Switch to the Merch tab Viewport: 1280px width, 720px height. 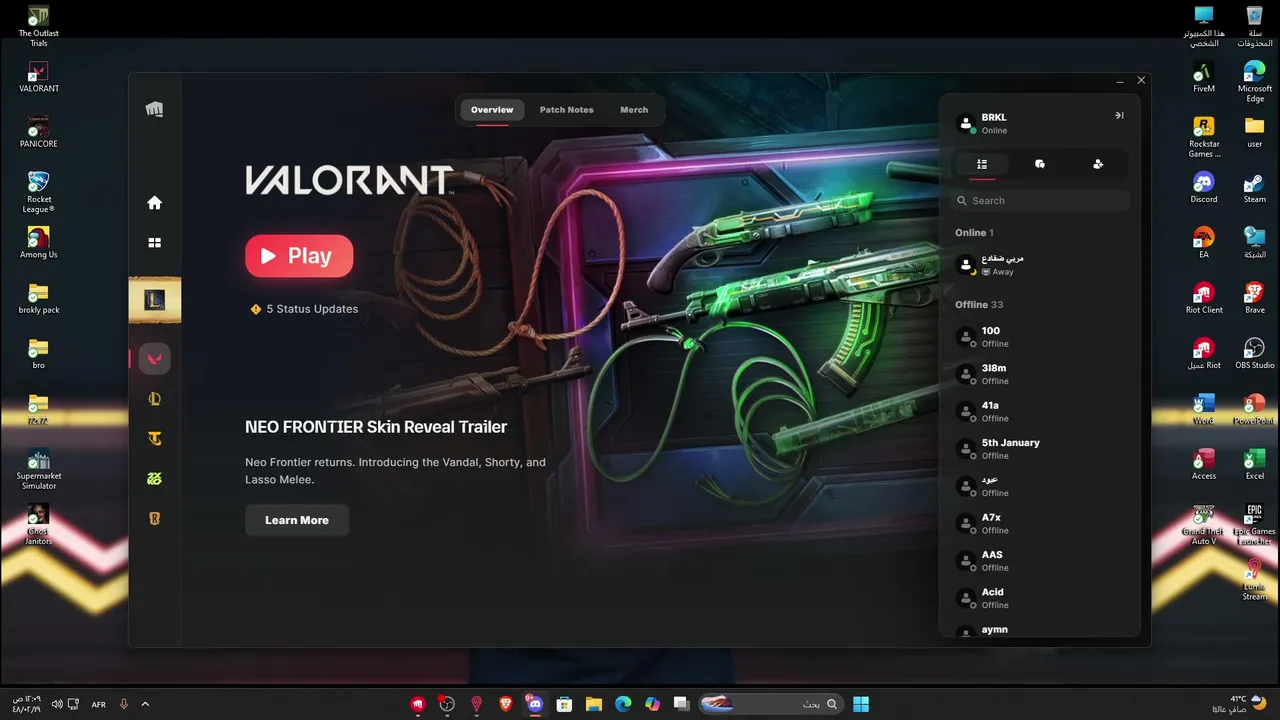pos(634,110)
